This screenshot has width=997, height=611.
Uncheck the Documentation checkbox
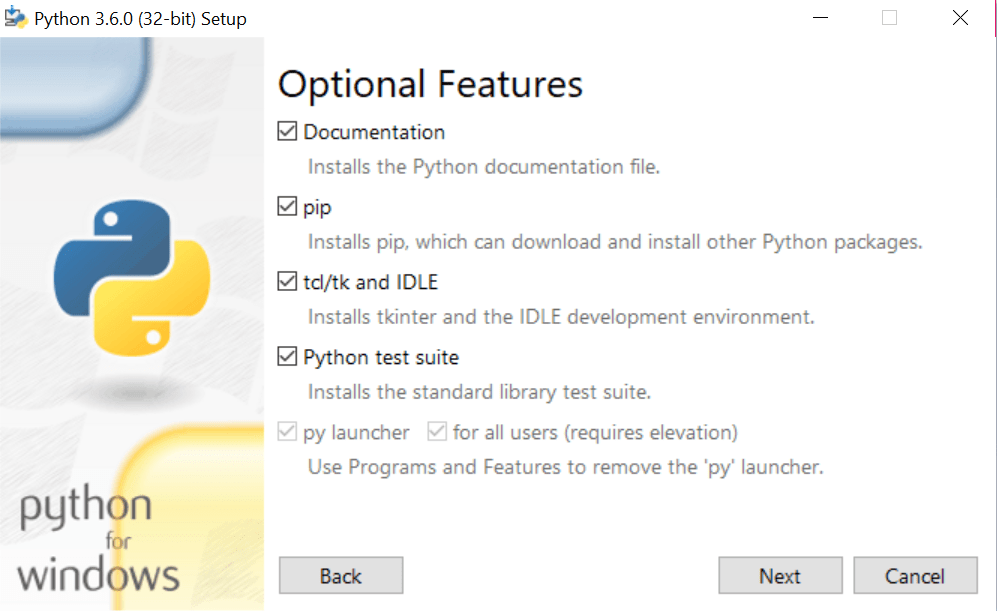286,130
